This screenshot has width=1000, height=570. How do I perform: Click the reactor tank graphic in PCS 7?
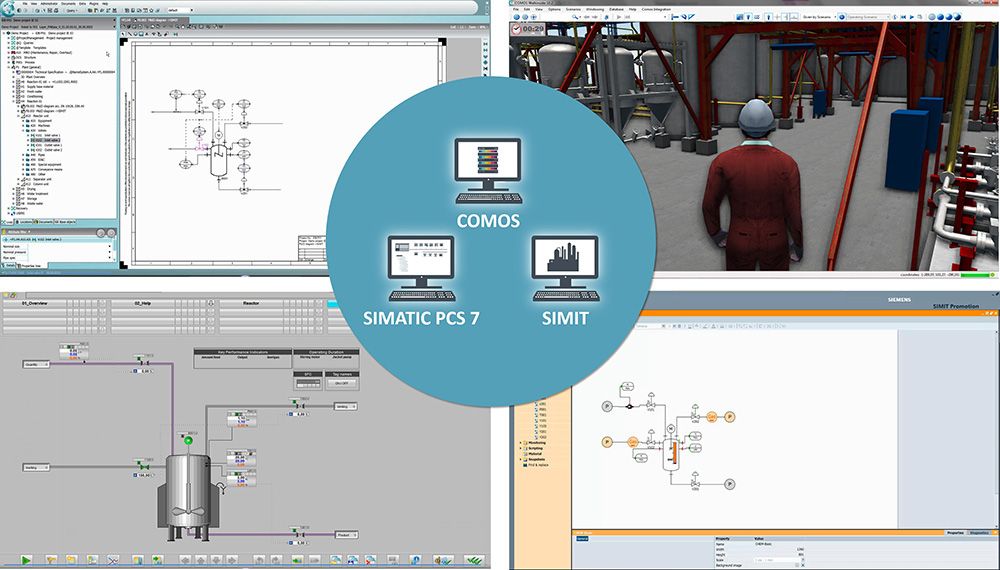[188, 497]
